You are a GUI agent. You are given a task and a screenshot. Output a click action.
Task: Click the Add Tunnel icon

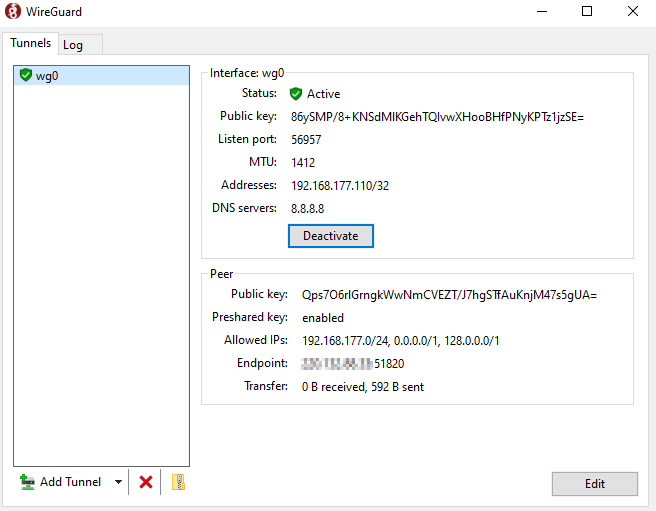(27, 482)
